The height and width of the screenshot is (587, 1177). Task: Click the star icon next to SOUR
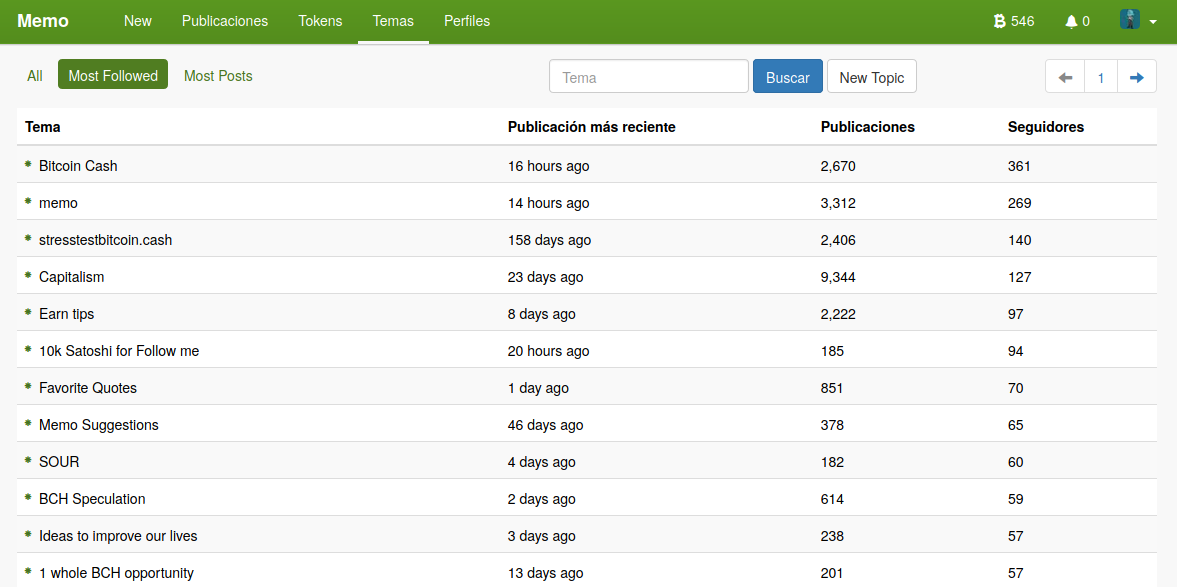click(x=28, y=461)
